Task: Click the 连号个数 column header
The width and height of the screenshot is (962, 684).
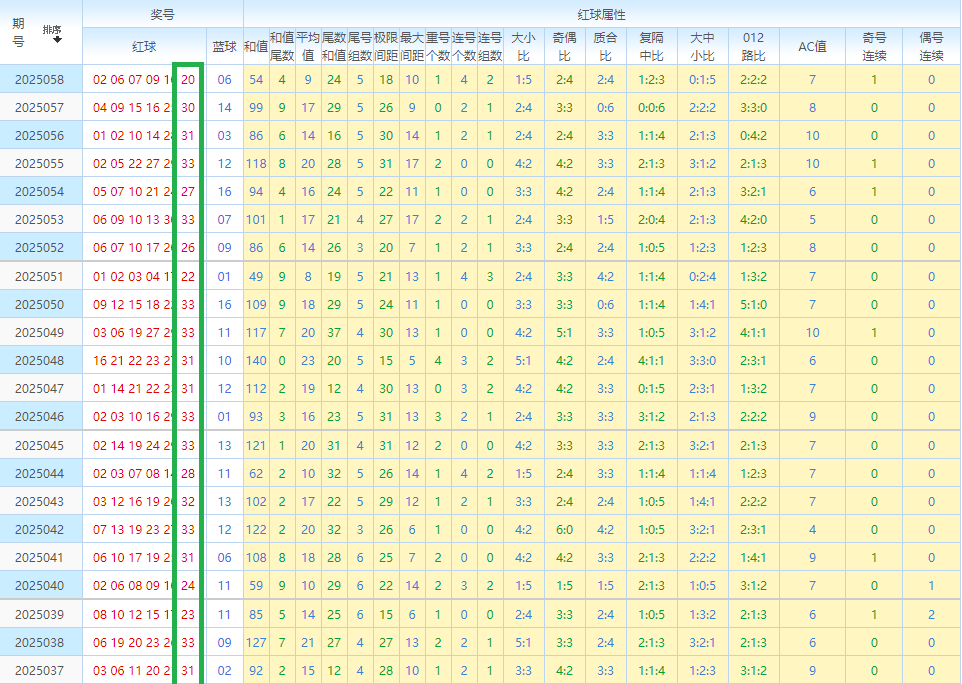Action: click(x=464, y=46)
